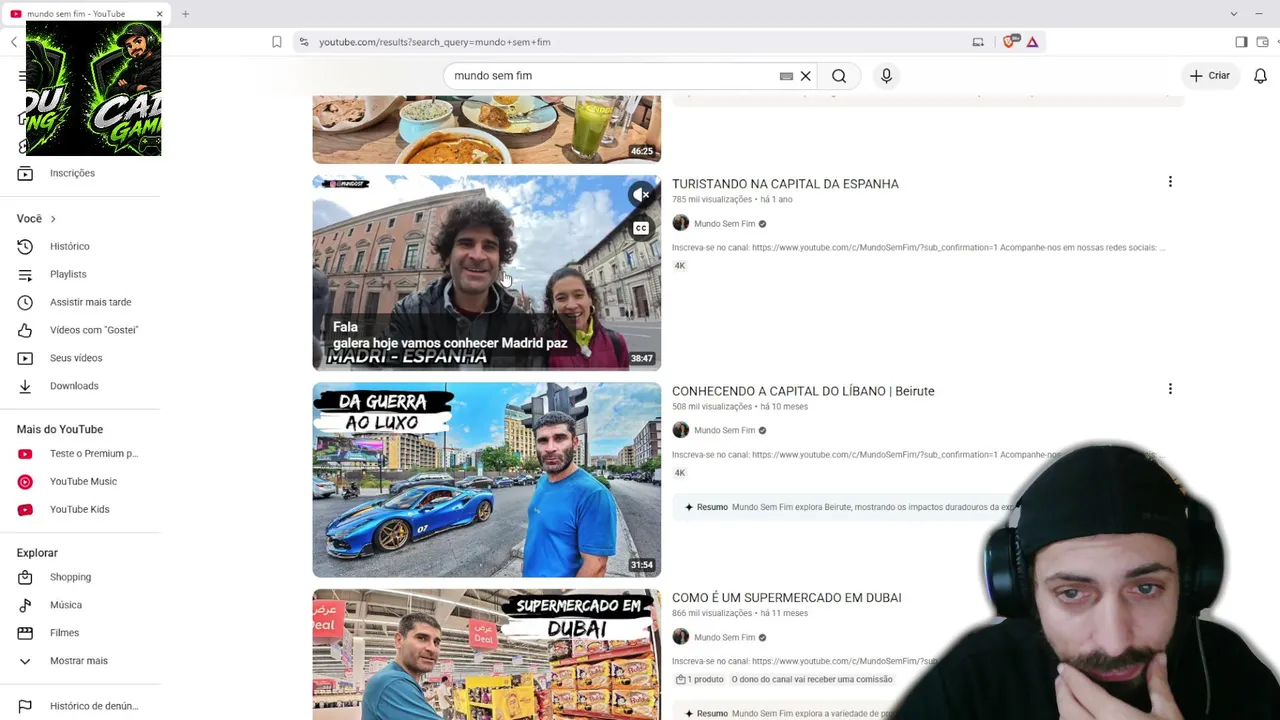Select the 'mundo sem fim - YouTube' tab
Viewport: 1280px width, 720px height.
86,14
